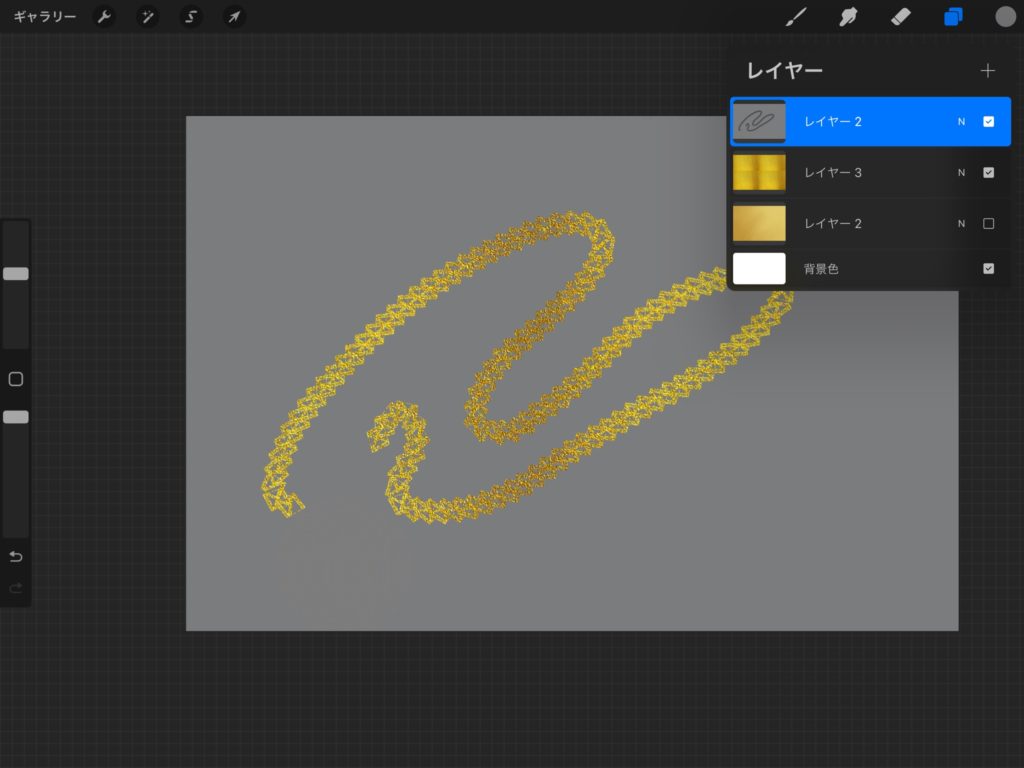Close the Layers panel via layers icon
This screenshot has width=1024, height=768.
point(952,17)
